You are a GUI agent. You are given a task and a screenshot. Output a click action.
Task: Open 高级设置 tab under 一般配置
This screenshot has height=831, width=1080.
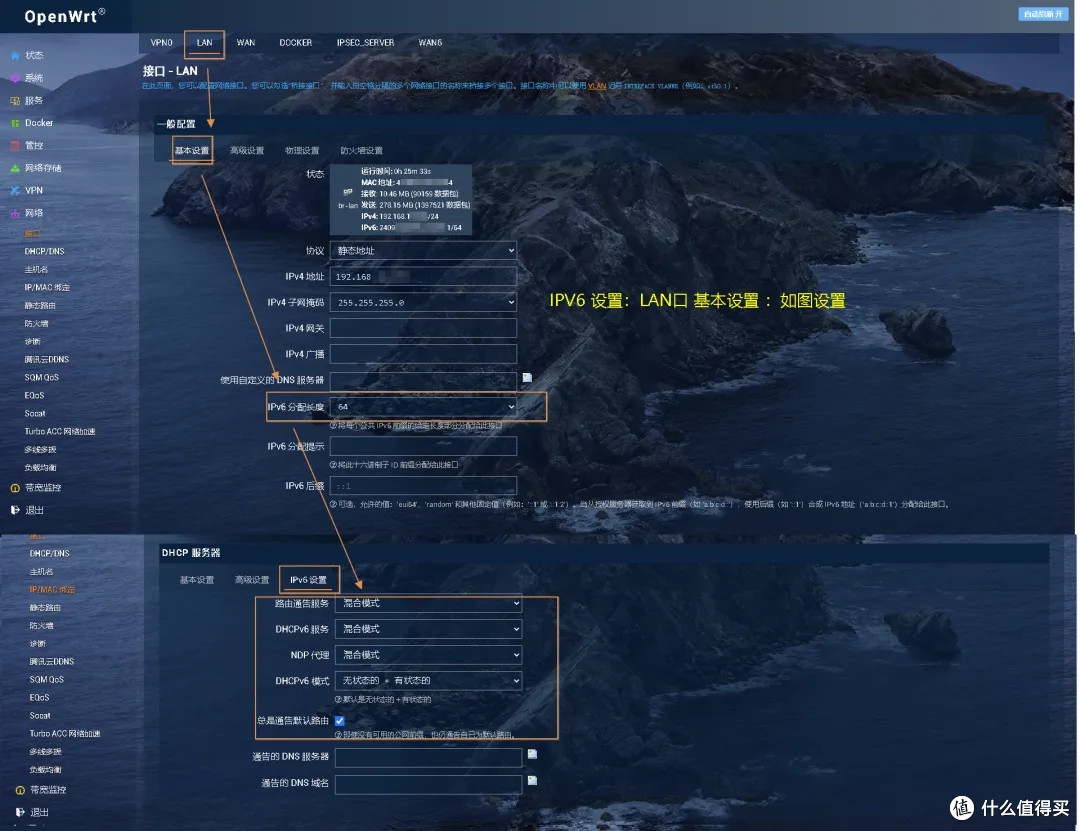[x=247, y=151]
